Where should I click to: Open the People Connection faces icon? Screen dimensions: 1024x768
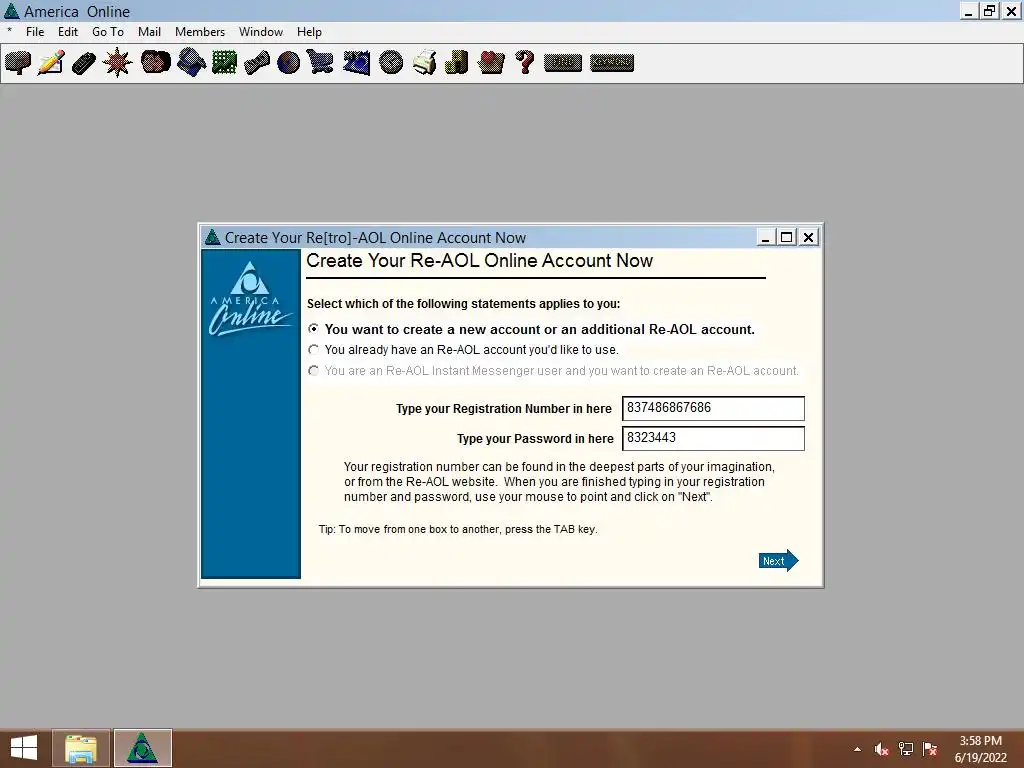pyautogui.click(x=155, y=62)
